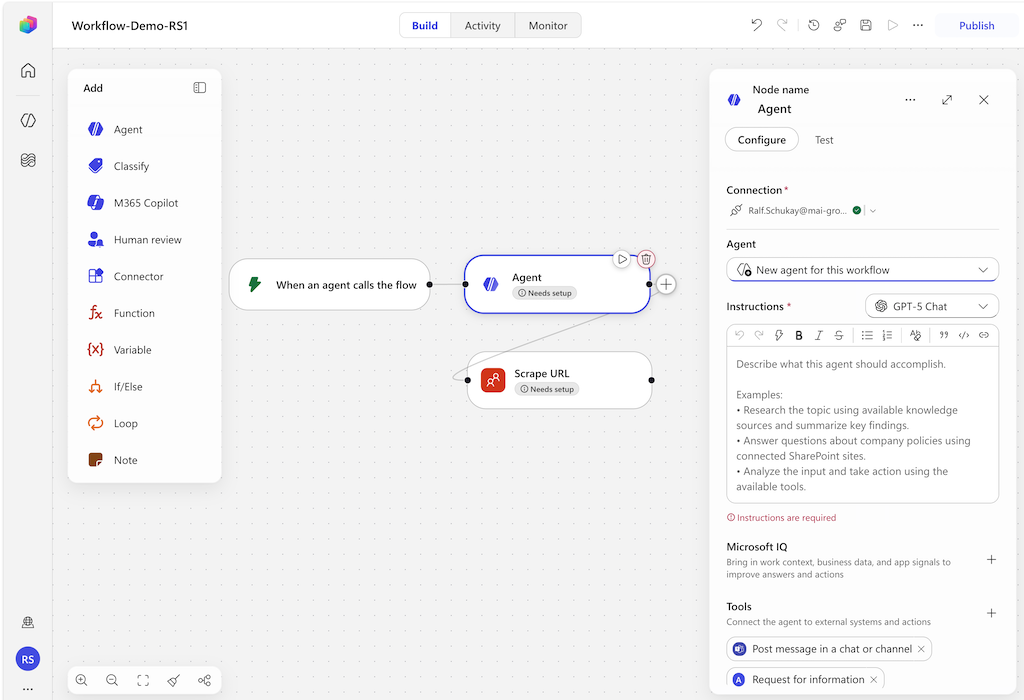Collapse the Add panel
The width and height of the screenshot is (1024, 700).
[x=200, y=88]
